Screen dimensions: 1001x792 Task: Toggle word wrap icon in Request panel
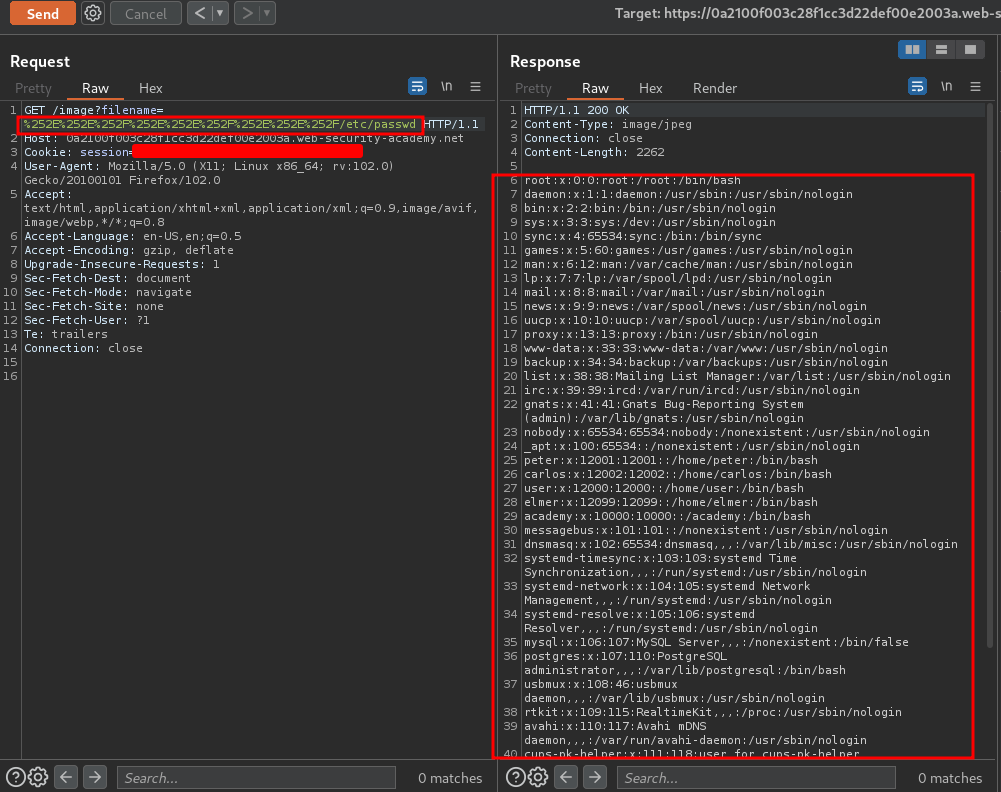[x=418, y=86]
